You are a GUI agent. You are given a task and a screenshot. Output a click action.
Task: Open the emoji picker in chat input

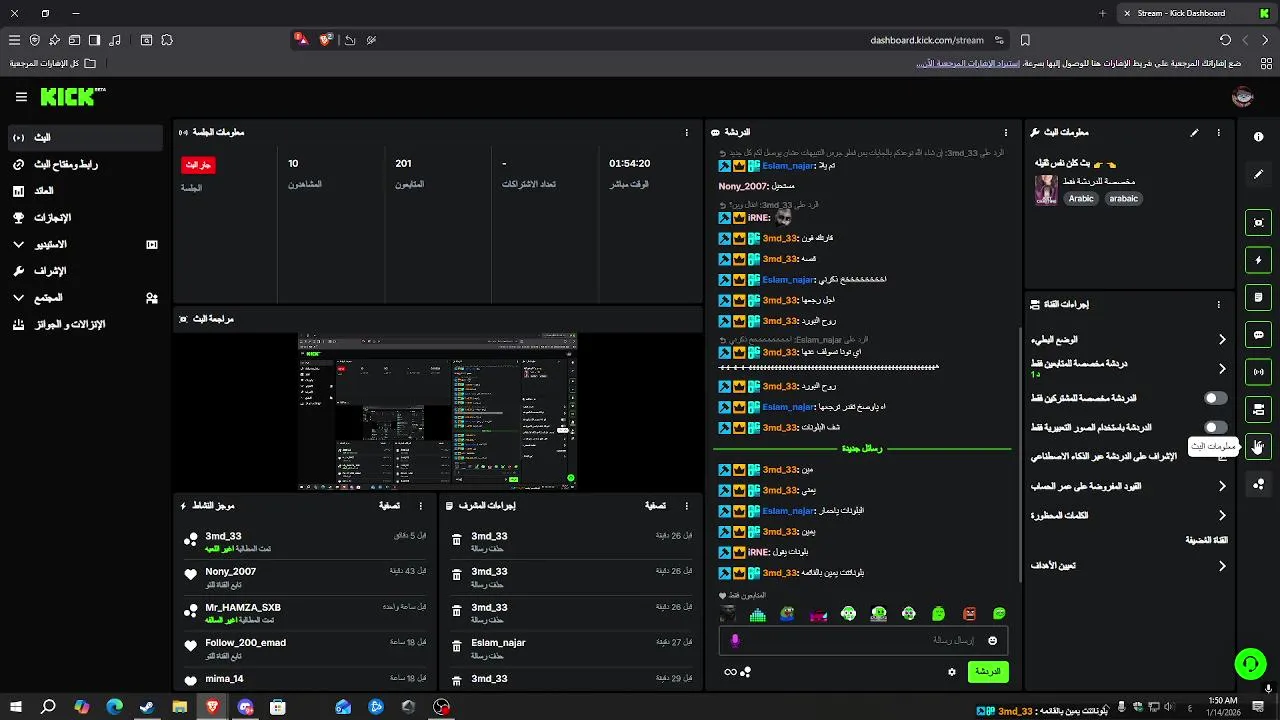coord(992,640)
